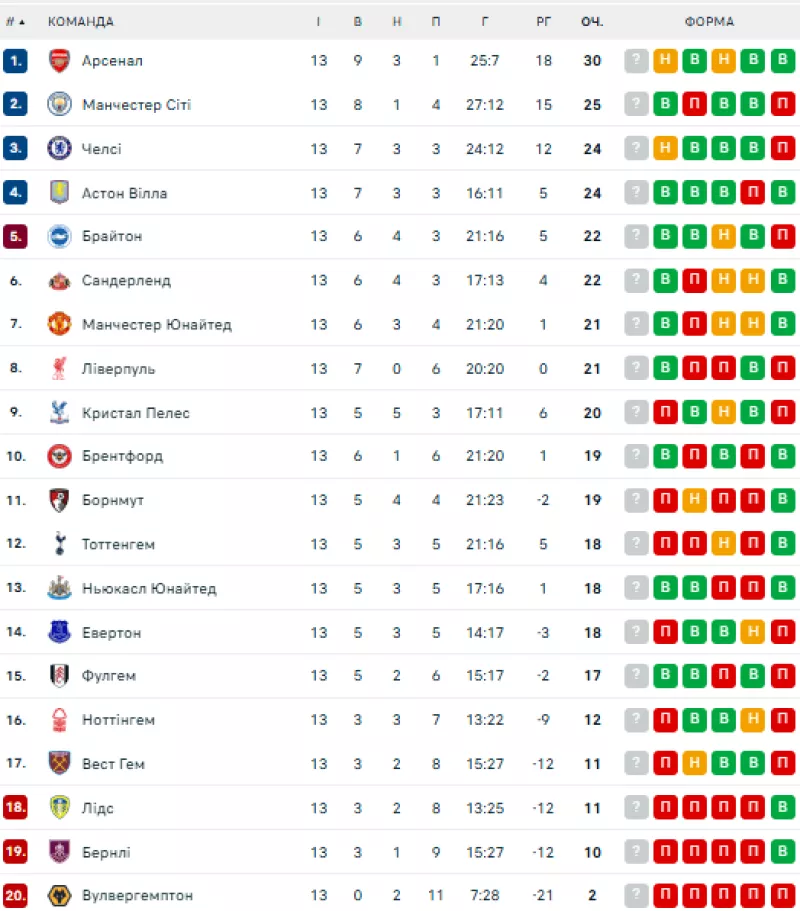Sort by the РГ goal difference header

coord(543,21)
